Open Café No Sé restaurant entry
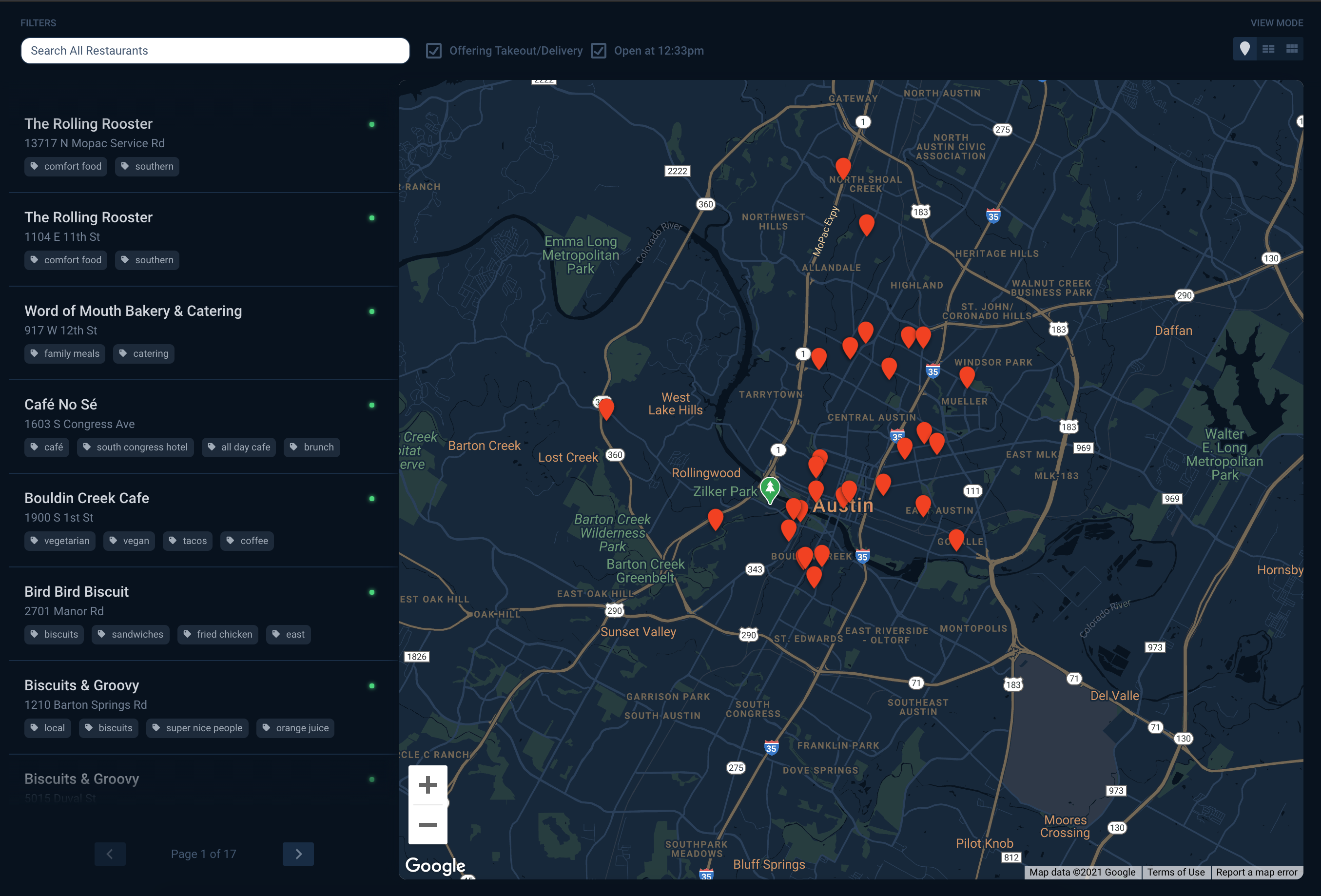Viewport: 1321px width, 896px height. [x=61, y=405]
